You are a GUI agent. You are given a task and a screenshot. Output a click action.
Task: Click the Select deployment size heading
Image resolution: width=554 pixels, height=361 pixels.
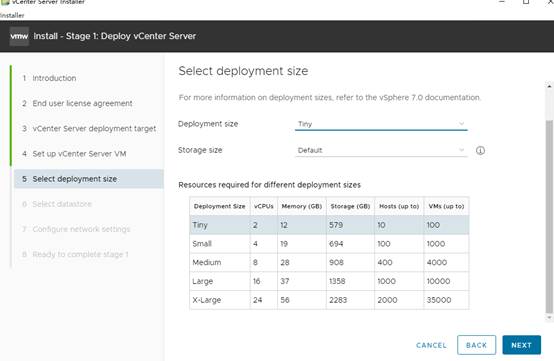coord(243,71)
